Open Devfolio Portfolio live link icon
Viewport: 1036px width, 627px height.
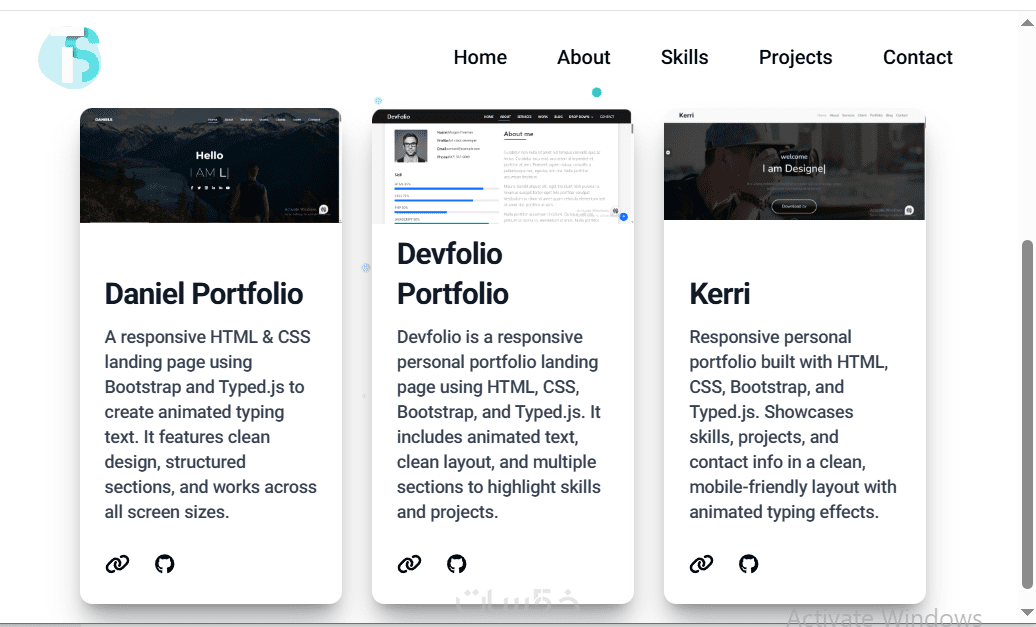[x=409, y=564]
